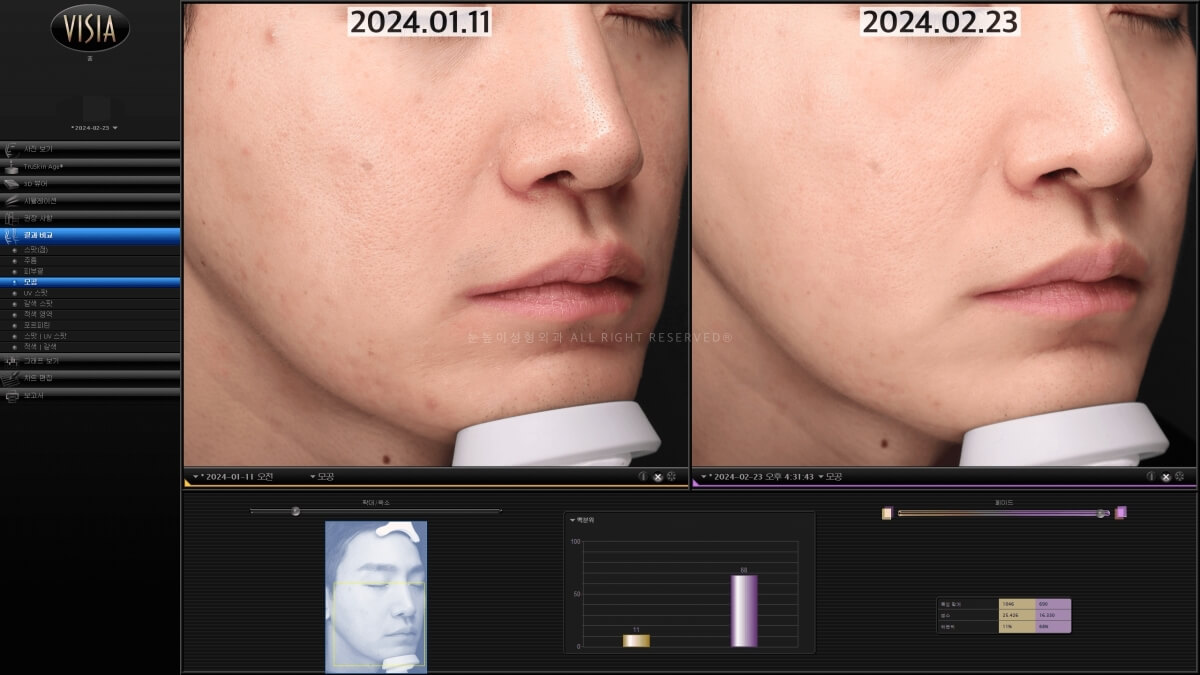
Task: Choose 적색 영역 in the comparison list
Action: pyautogui.click(x=90, y=314)
